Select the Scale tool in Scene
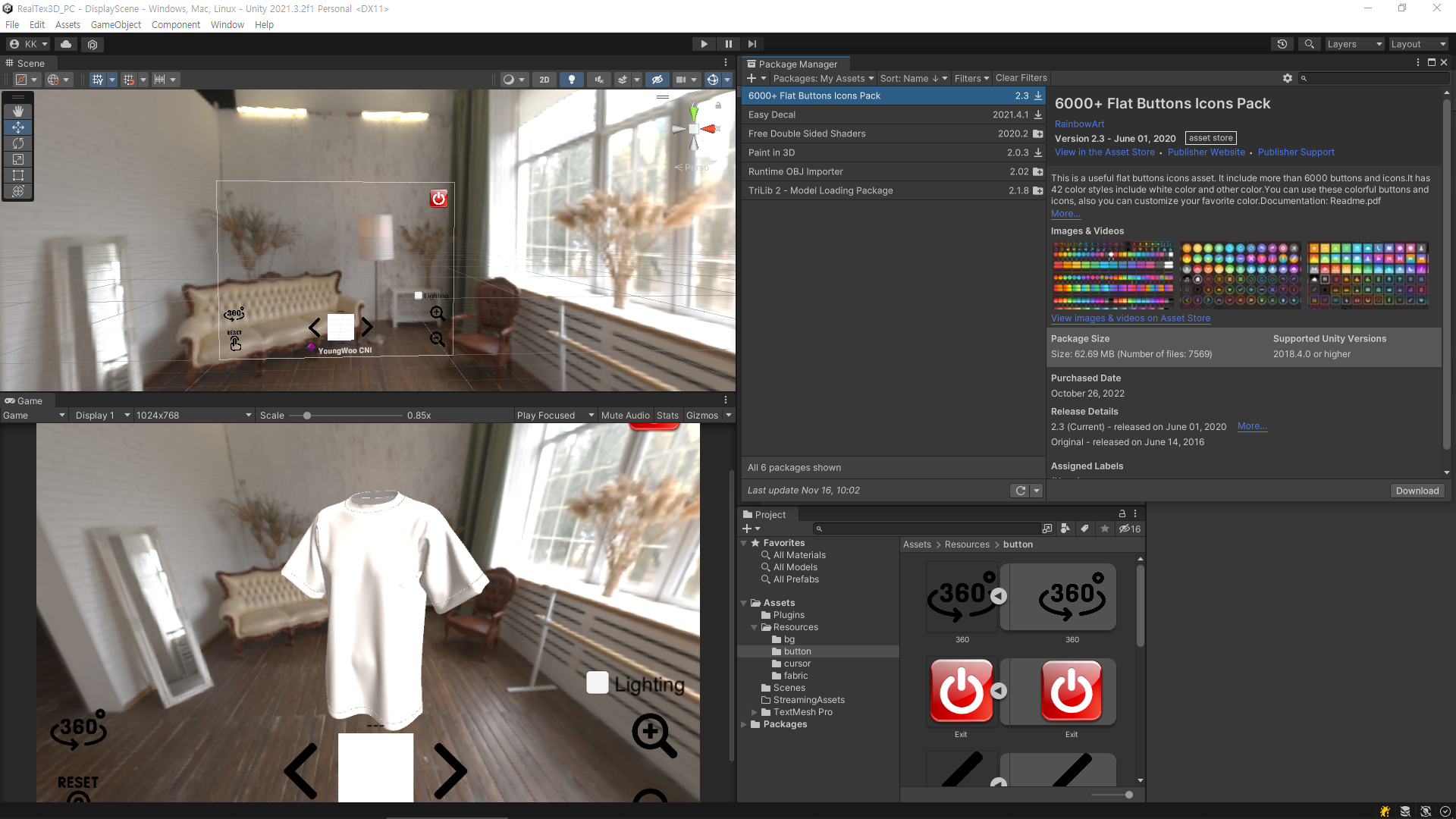 18,159
